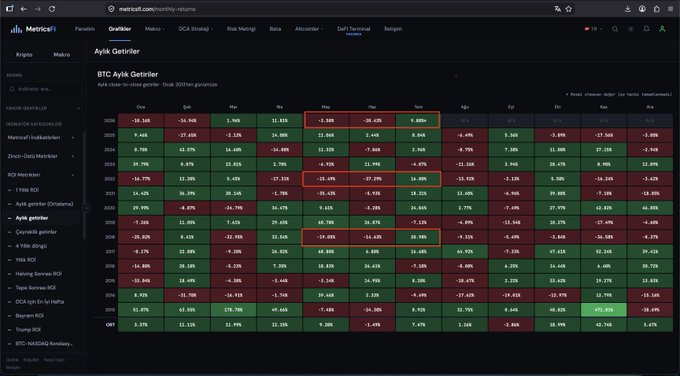Click the İletişim footer link in sidebar
Screen dimensions: 680x376
coord(13,367)
